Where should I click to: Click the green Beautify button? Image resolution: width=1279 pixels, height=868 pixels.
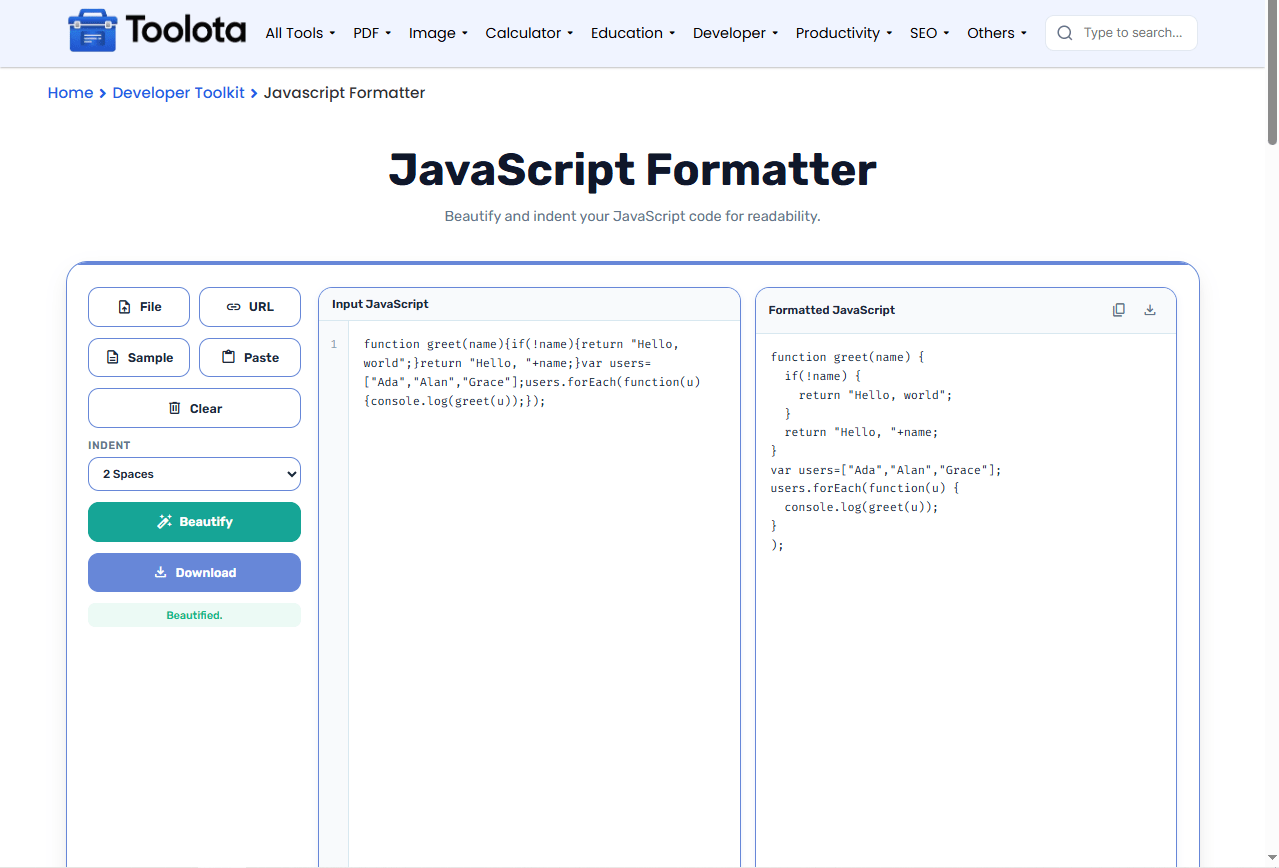click(194, 522)
